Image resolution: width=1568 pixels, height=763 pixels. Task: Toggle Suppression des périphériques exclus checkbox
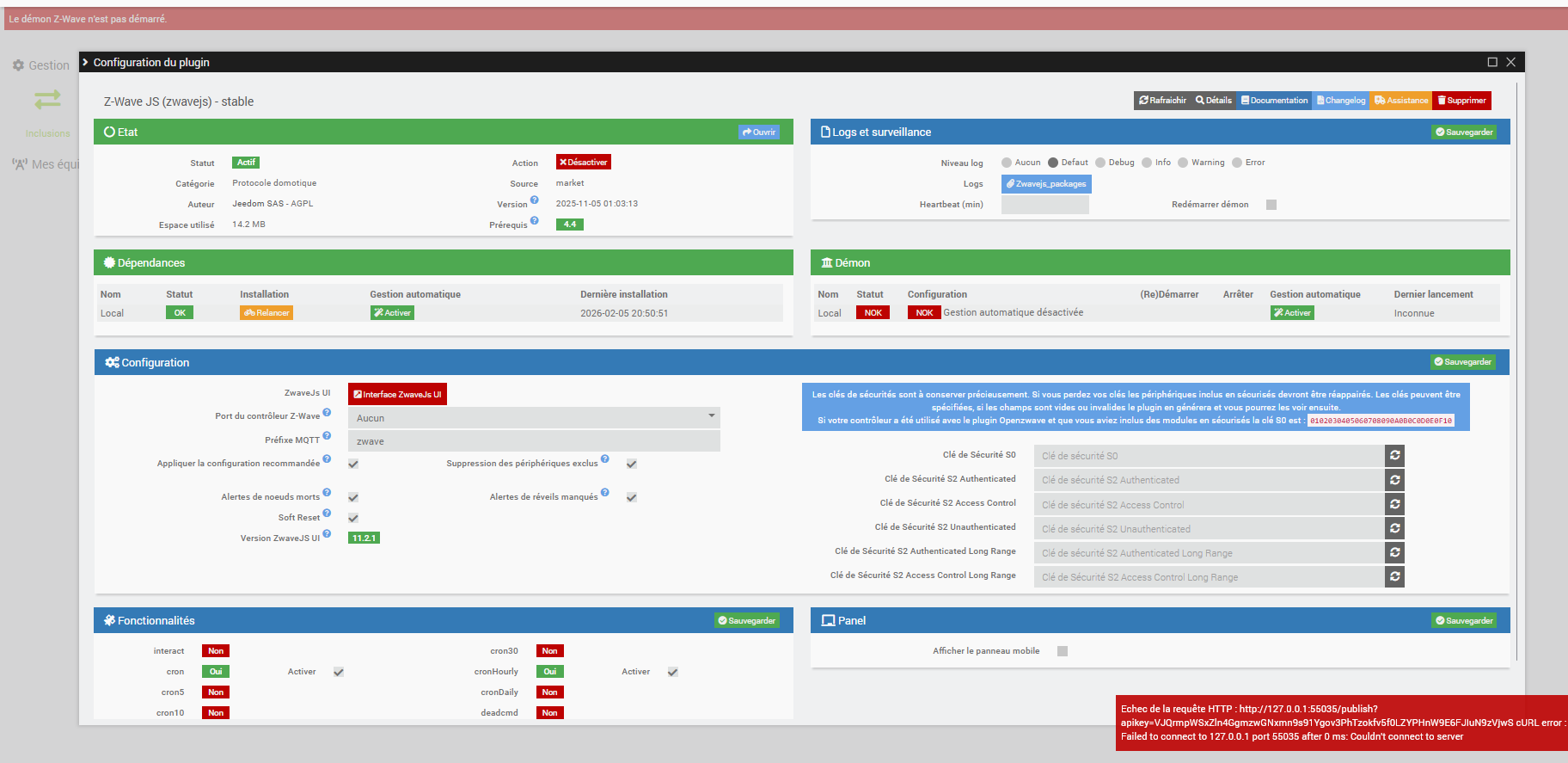coord(632,464)
